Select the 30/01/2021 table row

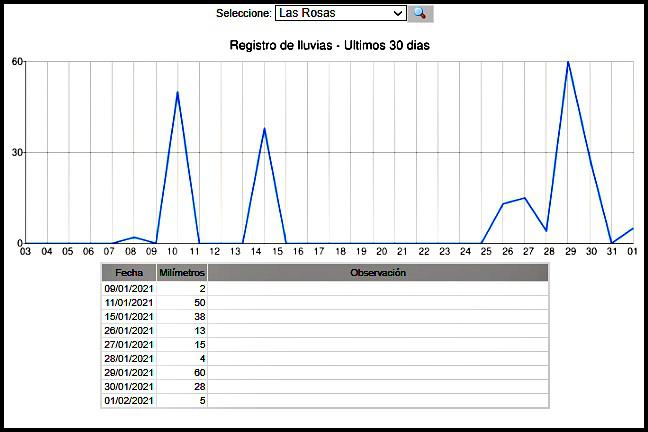tap(129, 386)
